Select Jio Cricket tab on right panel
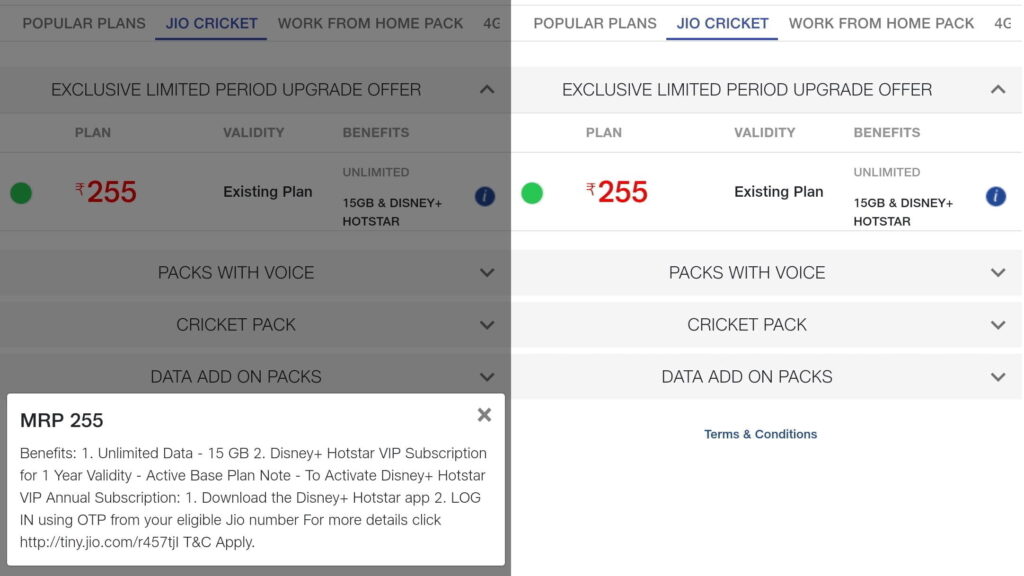 point(722,24)
